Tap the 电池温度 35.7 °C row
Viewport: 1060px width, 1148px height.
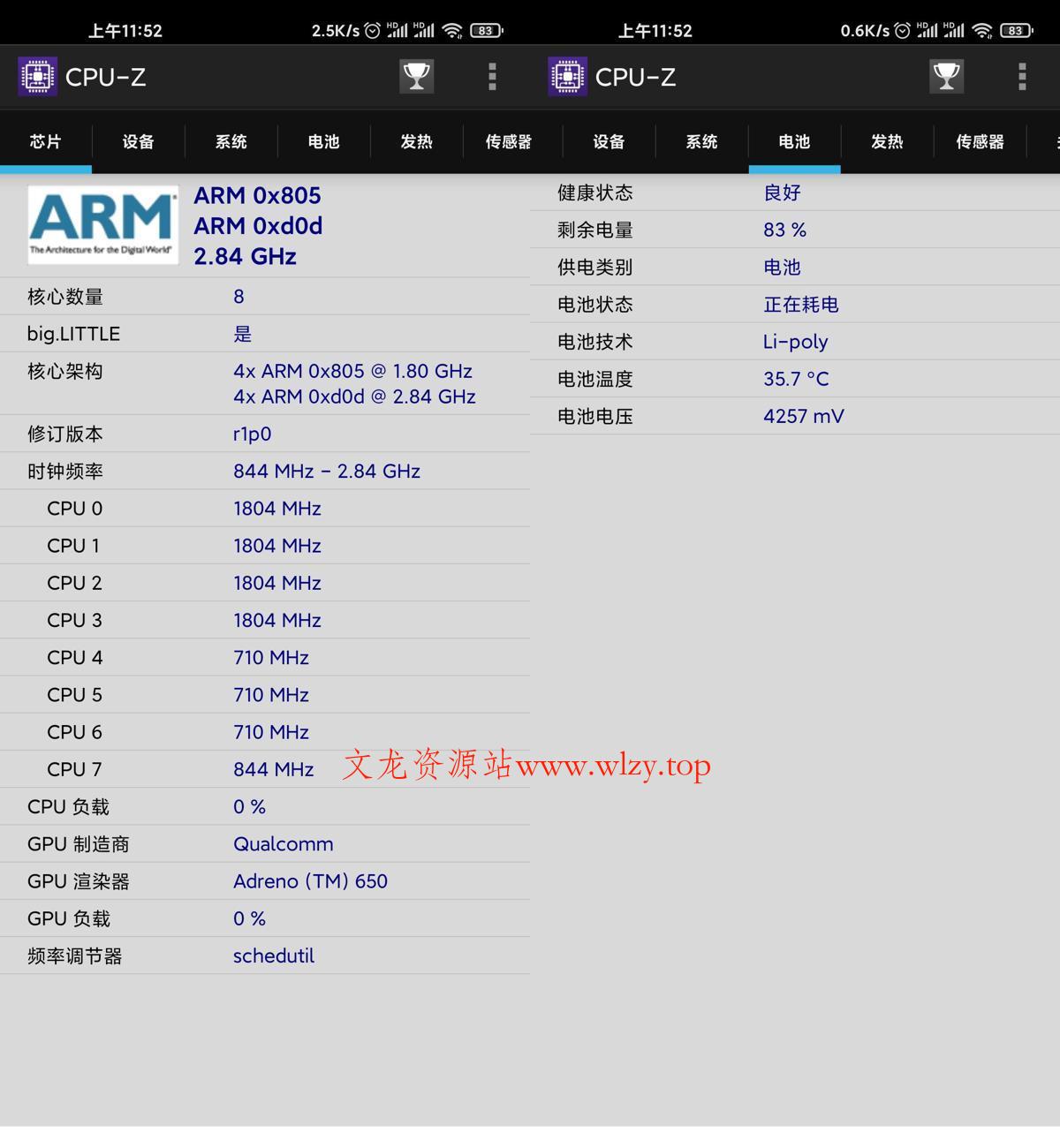(x=795, y=379)
